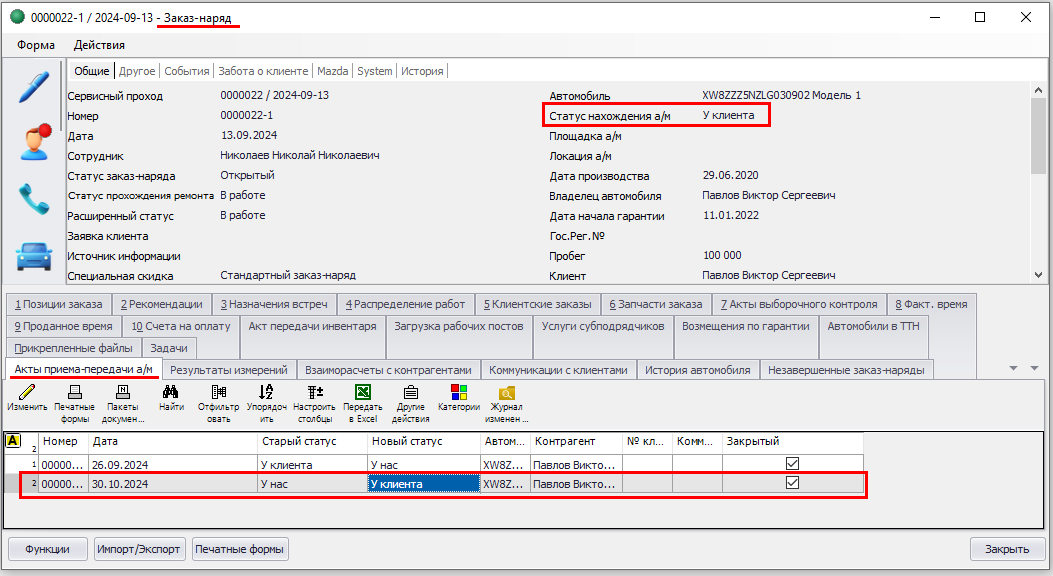Image resolution: width=1053 pixels, height=576 pixels.
Task: Click the blue pen icon in the sidebar
Action: pyautogui.click(x=34, y=86)
